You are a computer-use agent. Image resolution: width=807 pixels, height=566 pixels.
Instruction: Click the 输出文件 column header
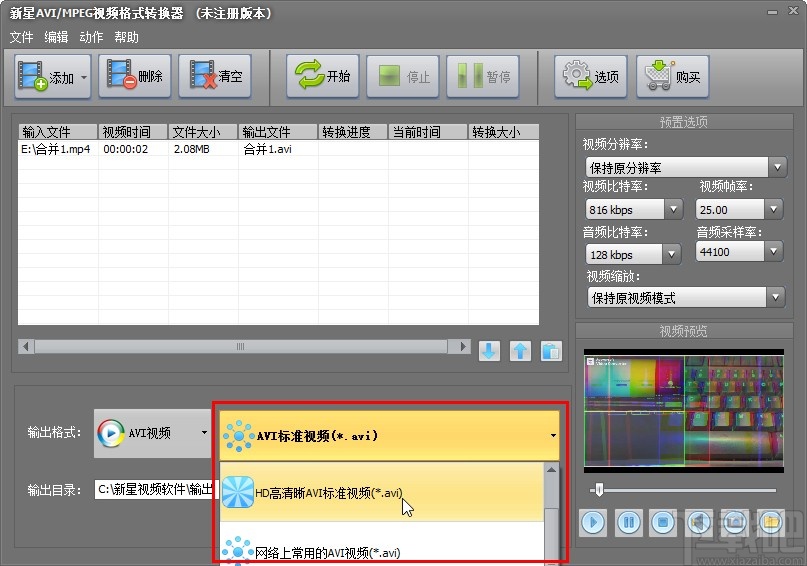[x=278, y=132]
